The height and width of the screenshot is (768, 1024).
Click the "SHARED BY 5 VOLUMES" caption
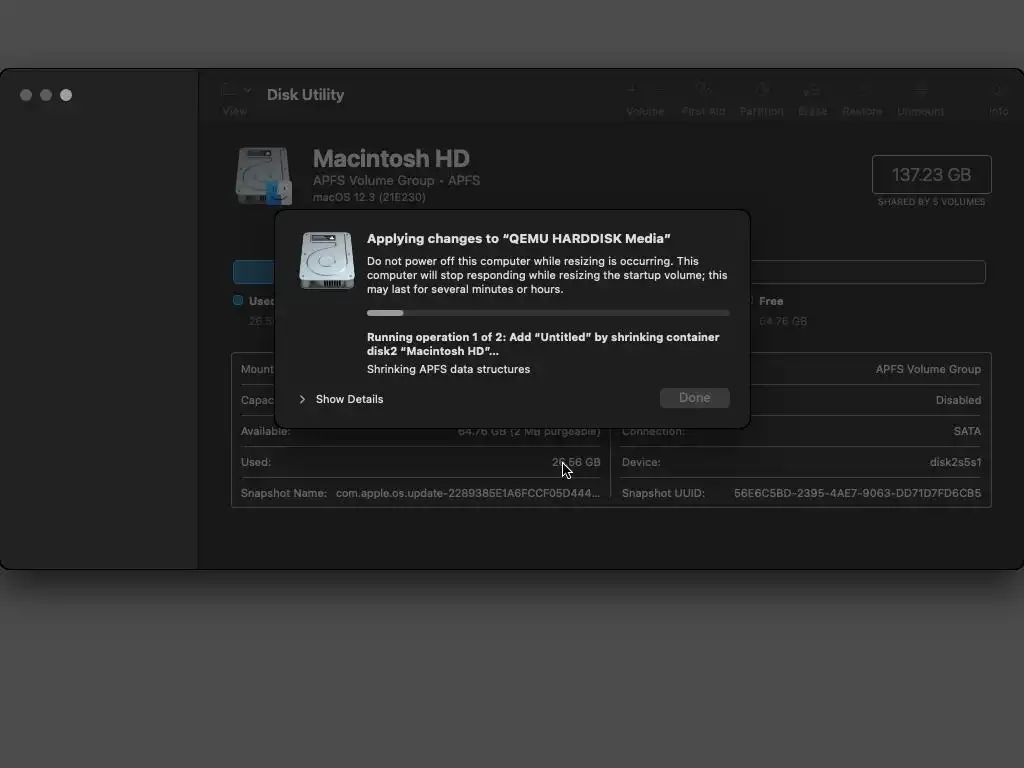pos(931,202)
